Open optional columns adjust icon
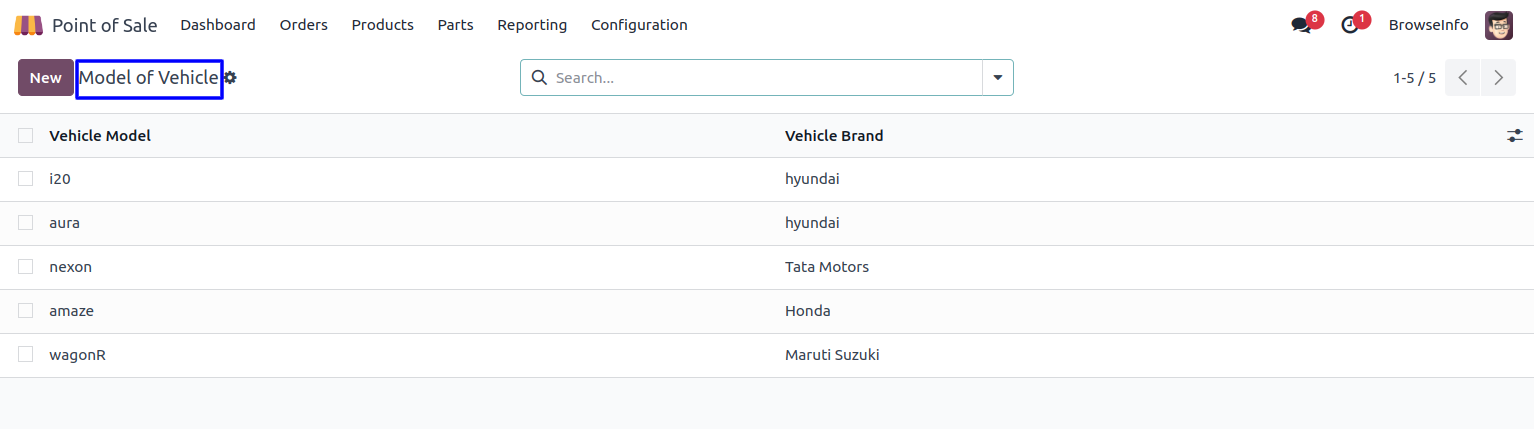This screenshot has width=1534, height=429. click(1515, 136)
